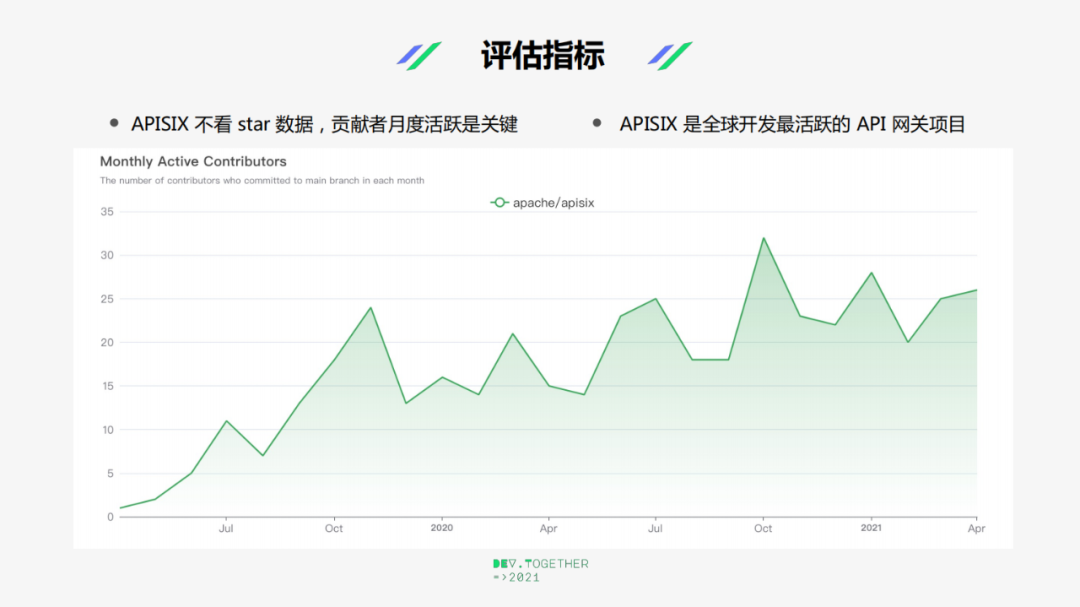Click the 15 label on the y-axis
This screenshot has width=1080, height=607.
coord(107,386)
